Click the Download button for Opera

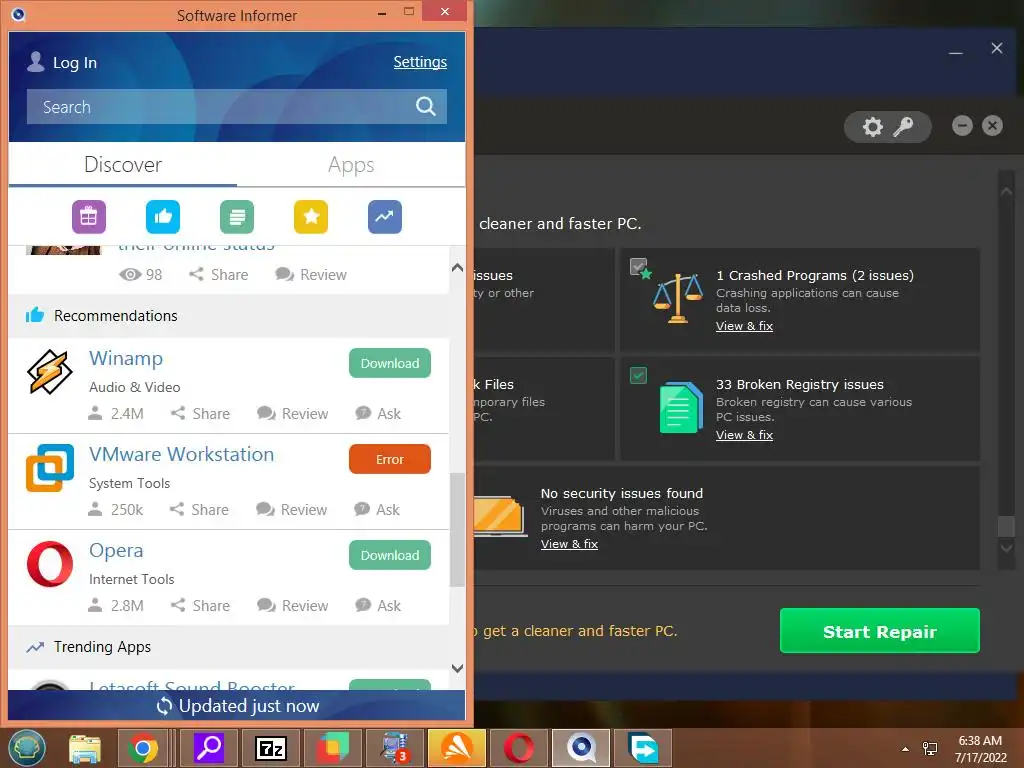tap(390, 555)
